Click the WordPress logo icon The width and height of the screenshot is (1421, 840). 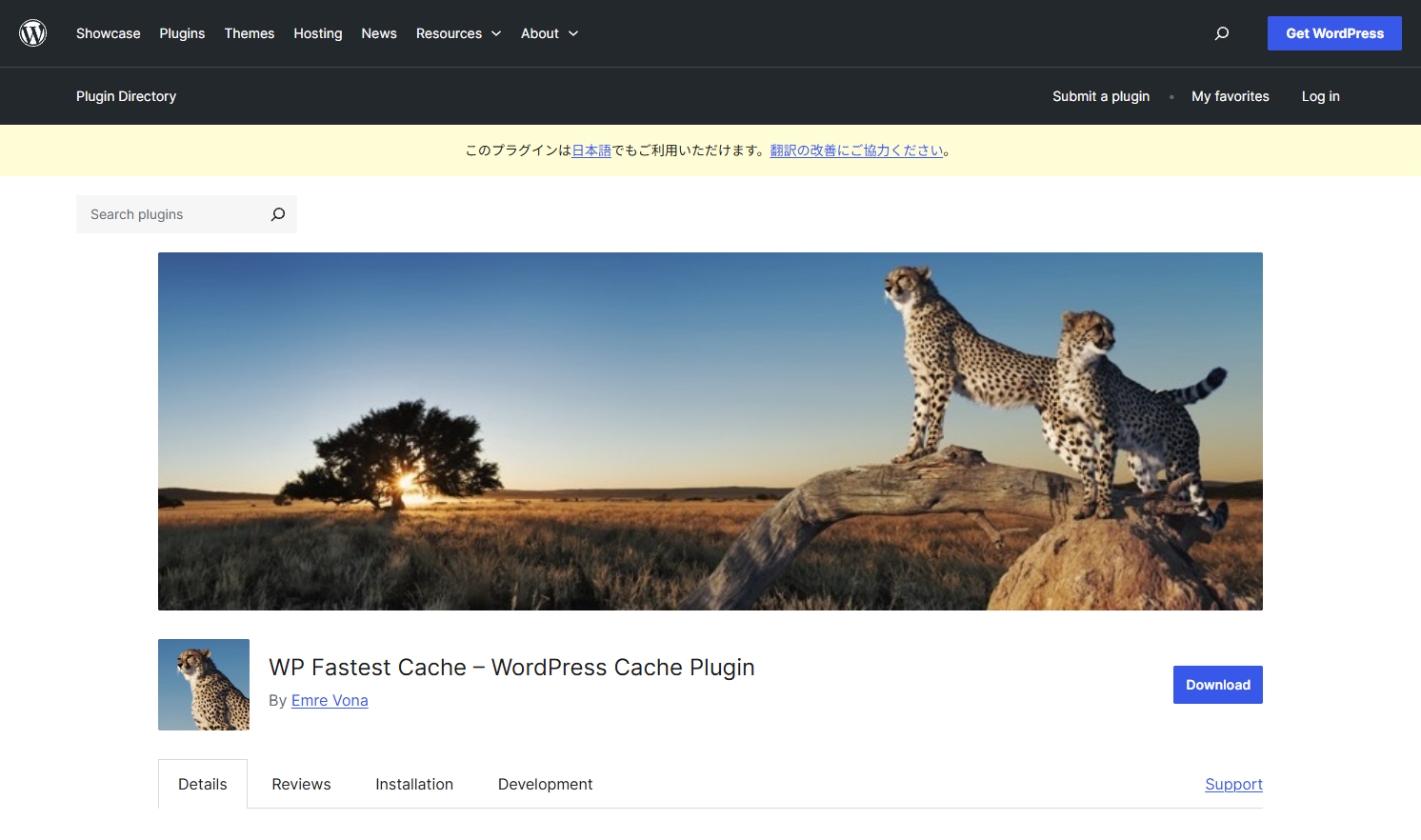33,33
